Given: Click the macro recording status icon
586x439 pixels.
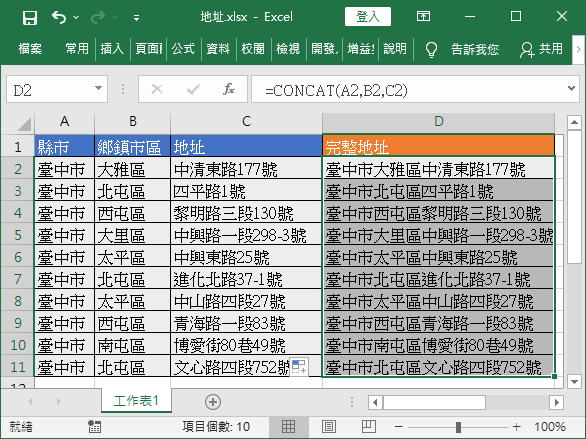Looking at the screenshot, I should tap(94, 426).
